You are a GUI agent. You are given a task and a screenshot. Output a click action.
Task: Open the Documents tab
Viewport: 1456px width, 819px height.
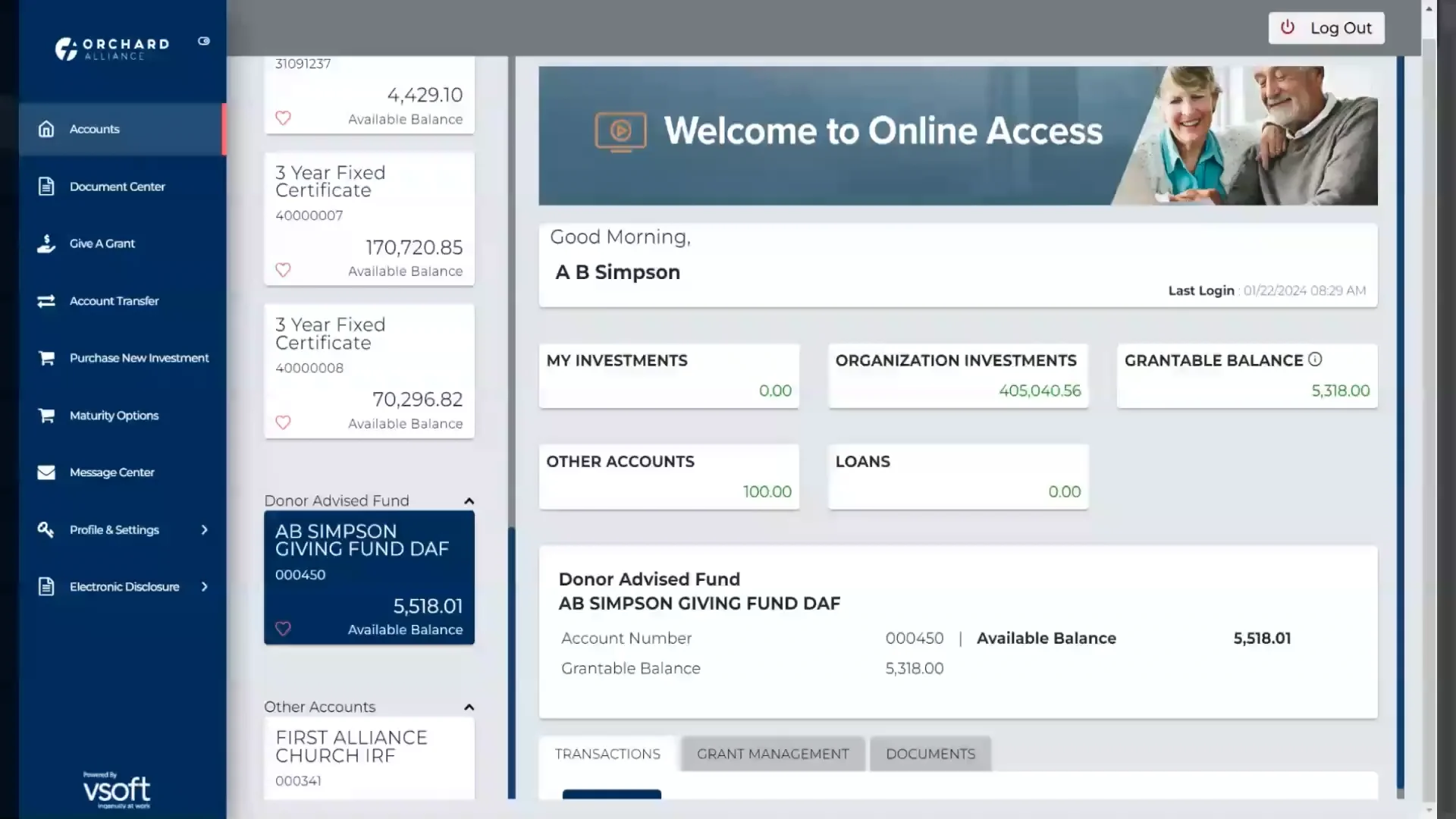point(930,754)
